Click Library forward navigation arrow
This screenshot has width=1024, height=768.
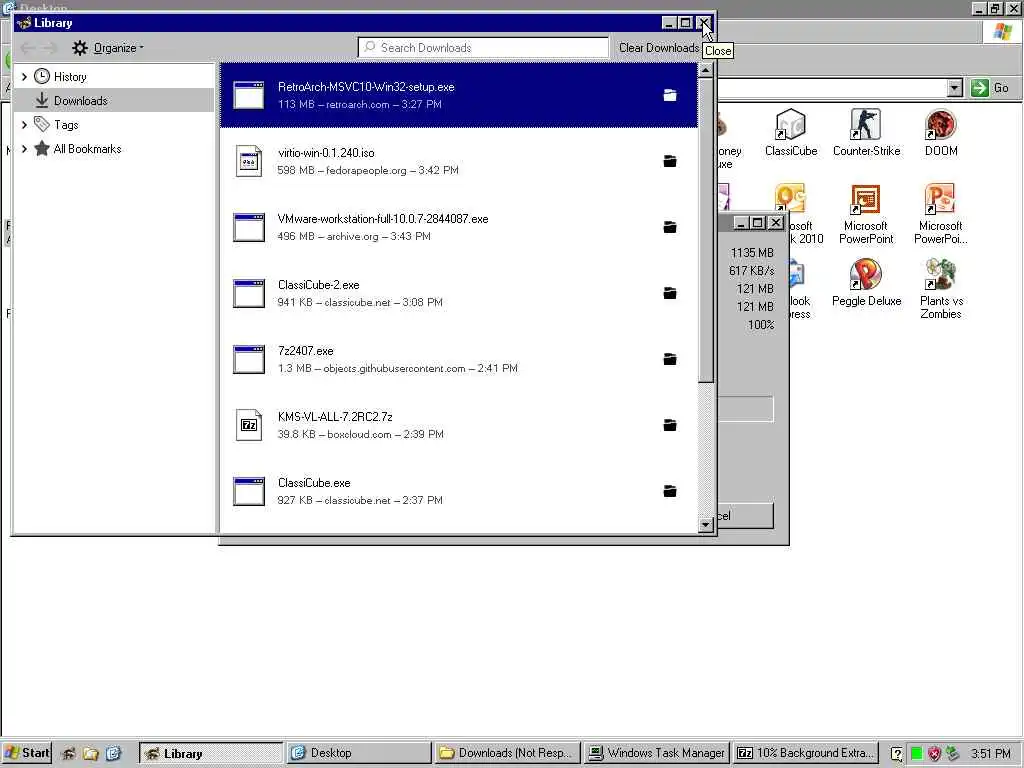tap(50, 48)
